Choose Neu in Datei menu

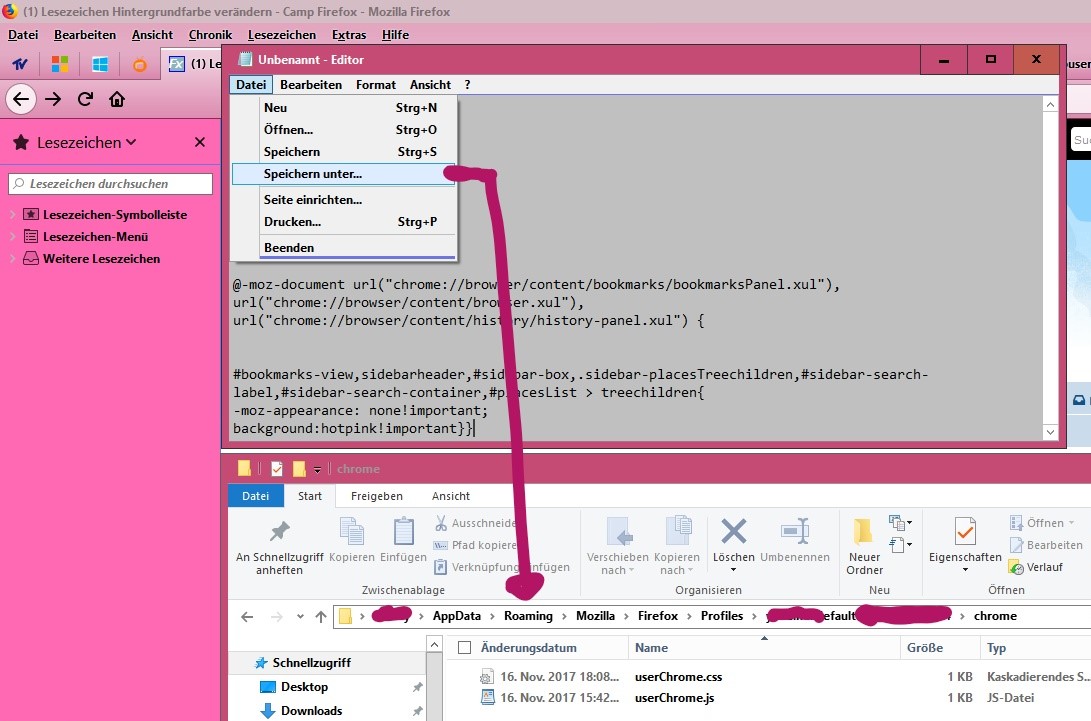344,108
